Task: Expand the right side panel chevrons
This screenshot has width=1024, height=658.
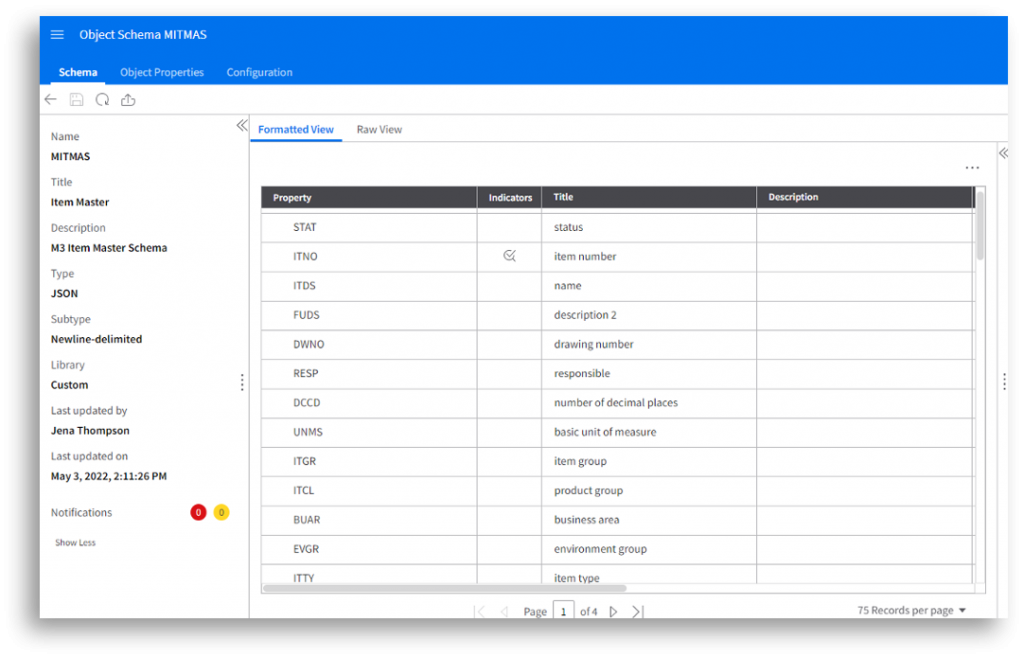Action: (1003, 153)
